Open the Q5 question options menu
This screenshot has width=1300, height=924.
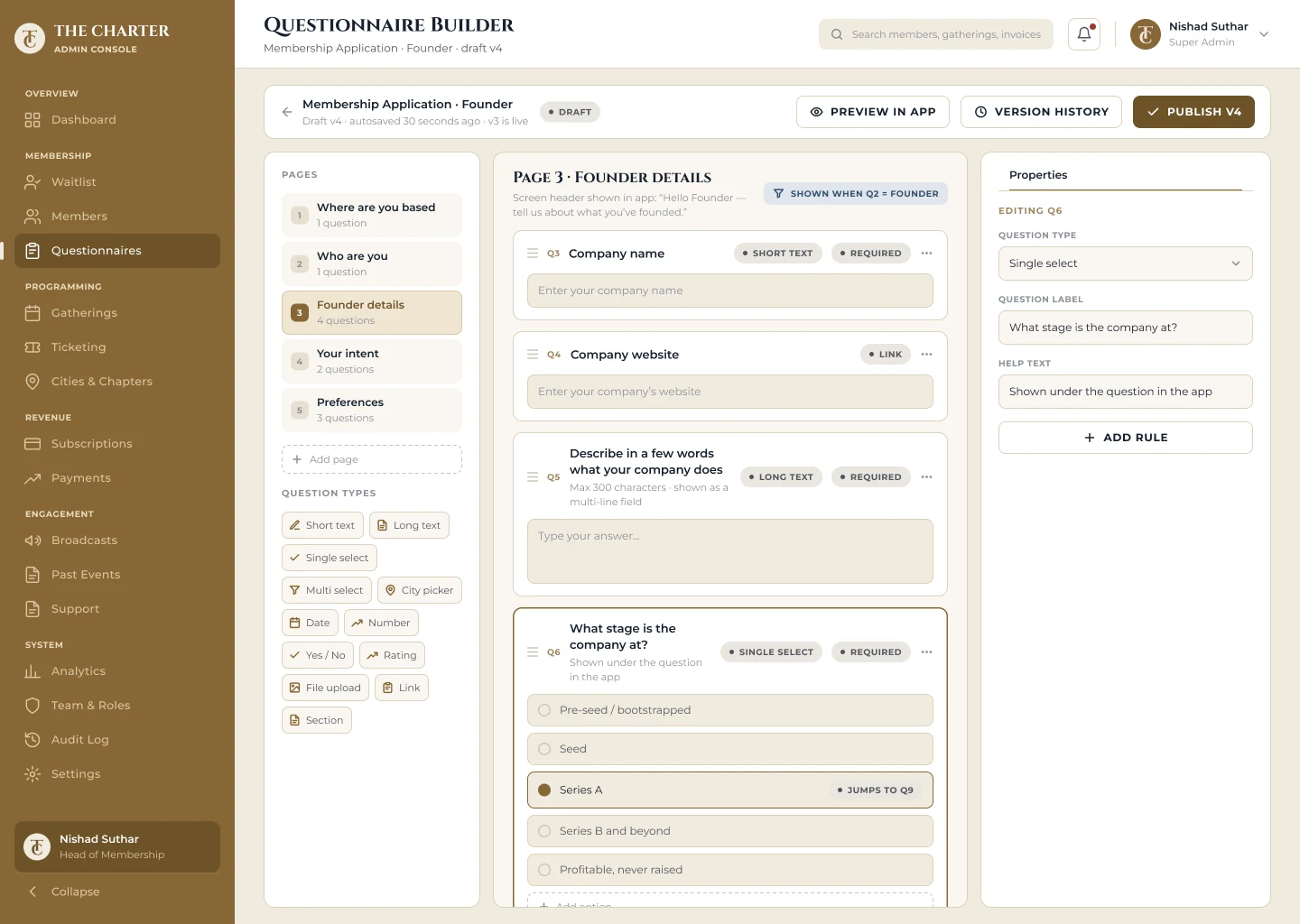(926, 477)
